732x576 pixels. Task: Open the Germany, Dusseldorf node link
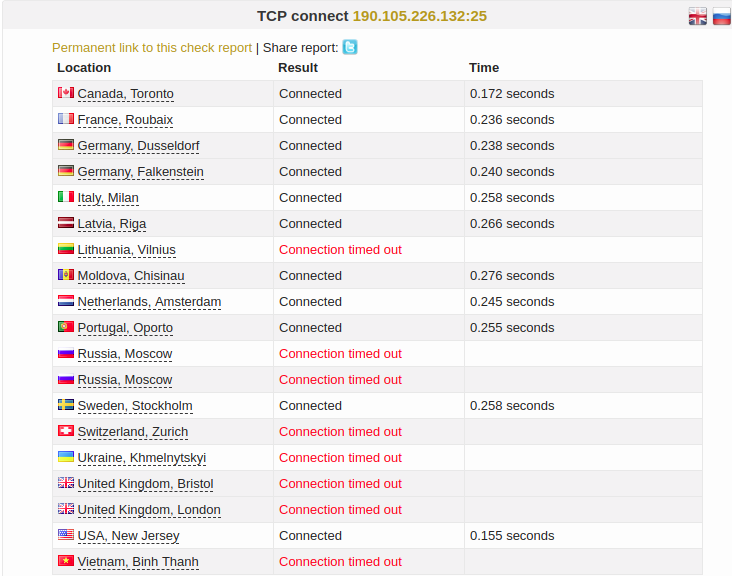pyautogui.click(x=138, y=146)
